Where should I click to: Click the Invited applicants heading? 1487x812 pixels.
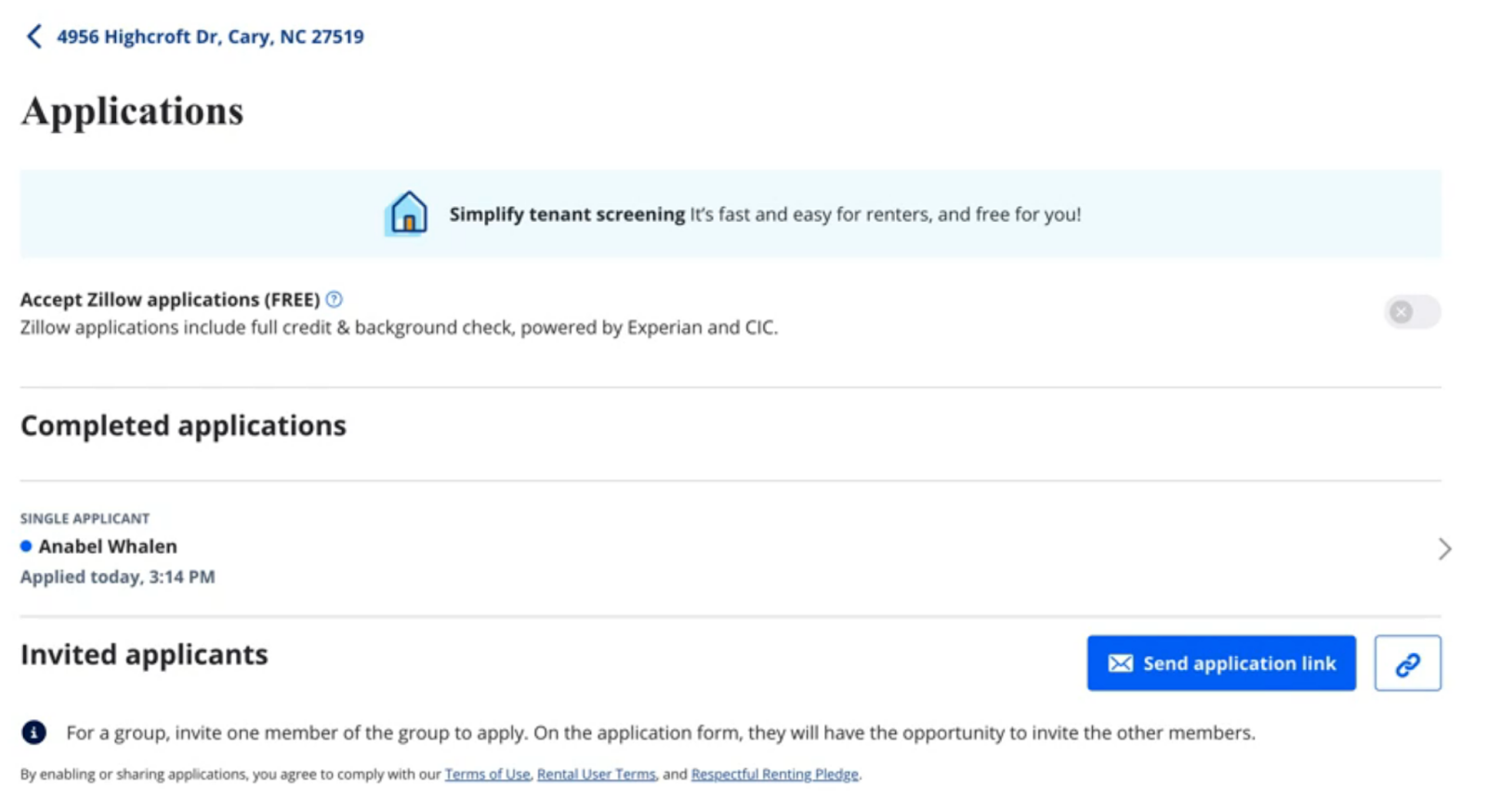click(x=144, y=655)
